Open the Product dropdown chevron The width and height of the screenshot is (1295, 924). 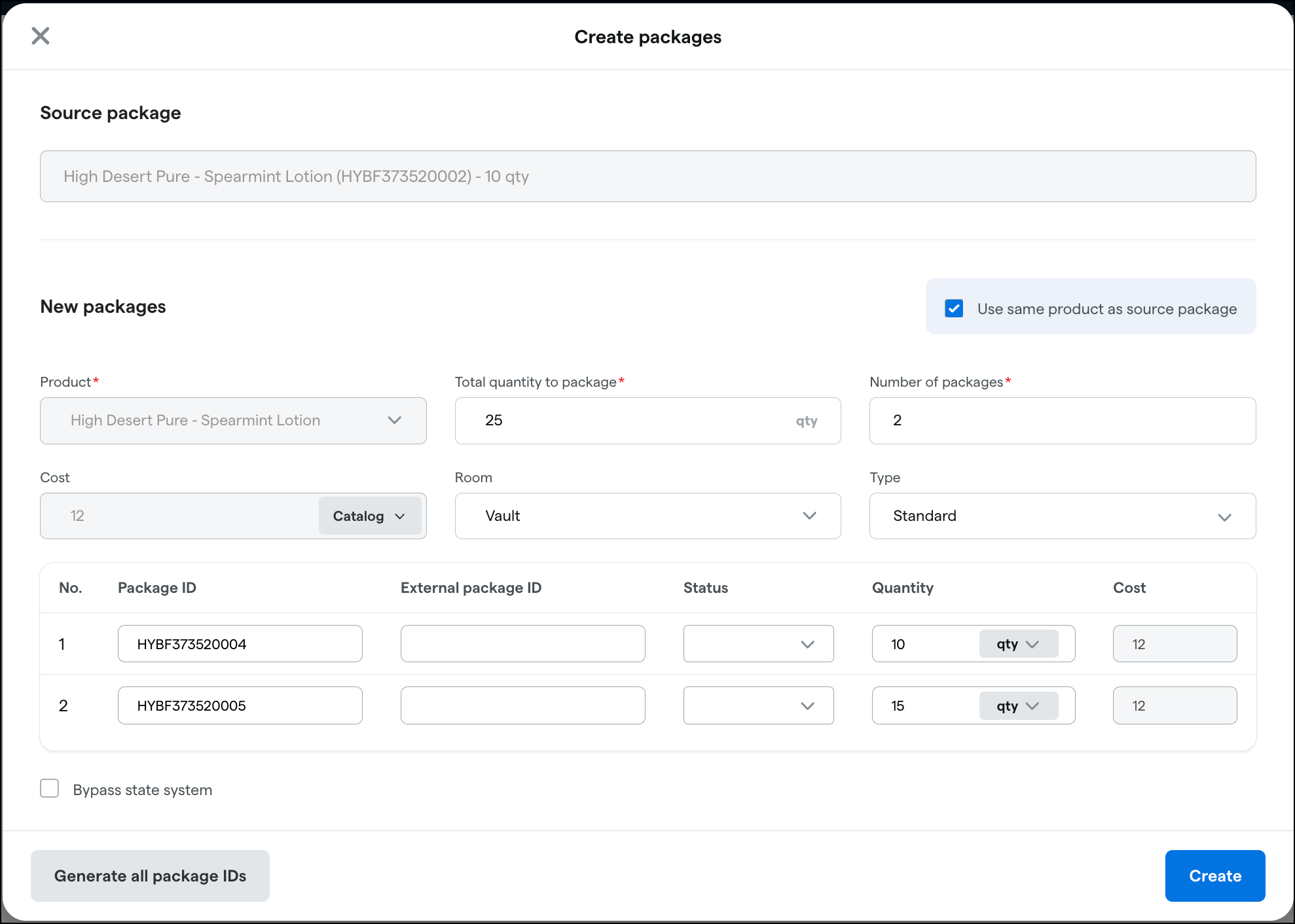click(x=395, y=420)
